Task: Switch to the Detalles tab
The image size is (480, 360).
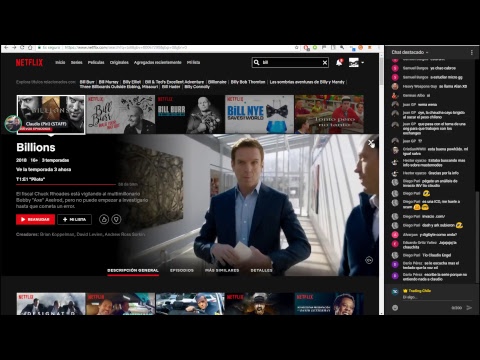Action: (x=262, y=270)
